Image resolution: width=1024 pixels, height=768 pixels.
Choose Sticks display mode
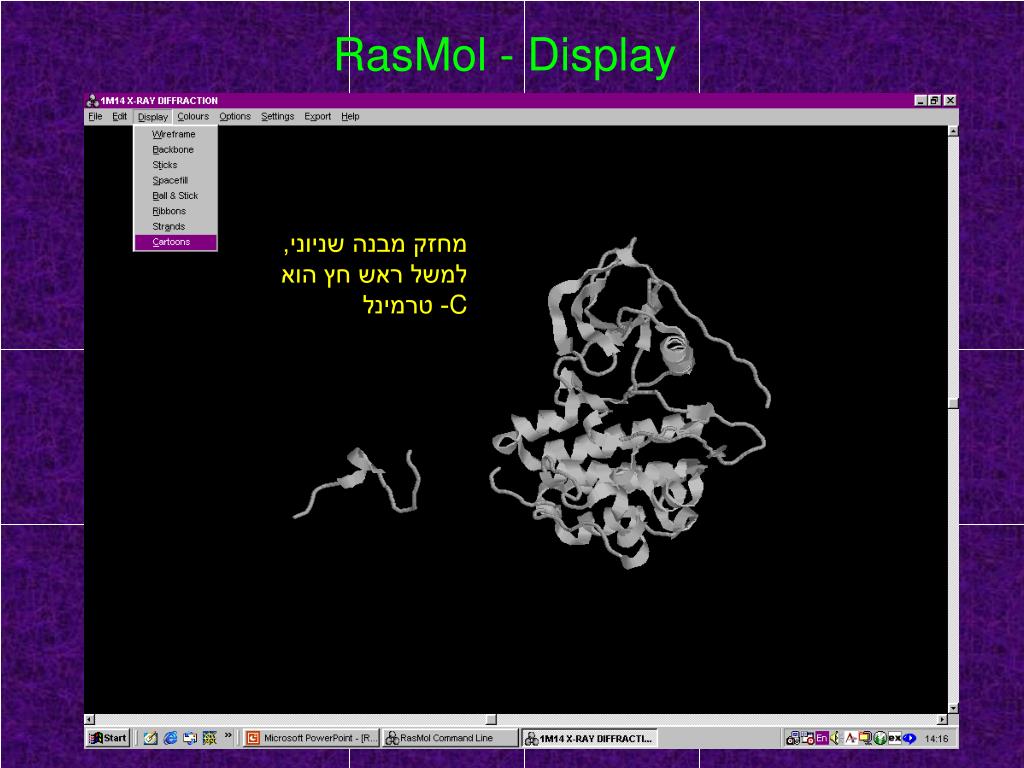point(175,165)
